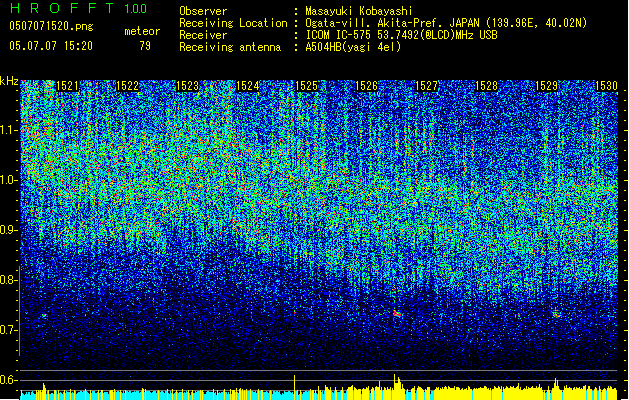The height and width of the screenshot is (400, 629).
Task: Click the 1.1 kHz axis label
Action: (8, 130)
